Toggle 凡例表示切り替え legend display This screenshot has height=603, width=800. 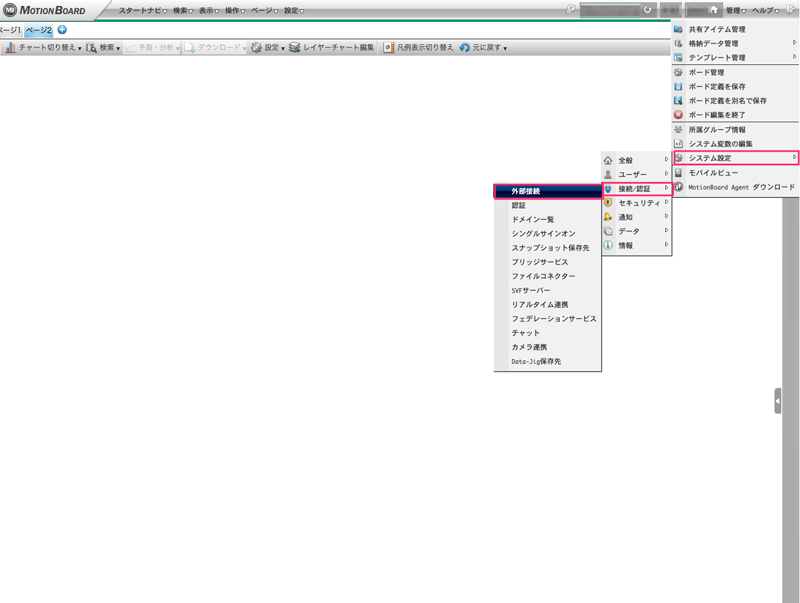tap(418, 47)
